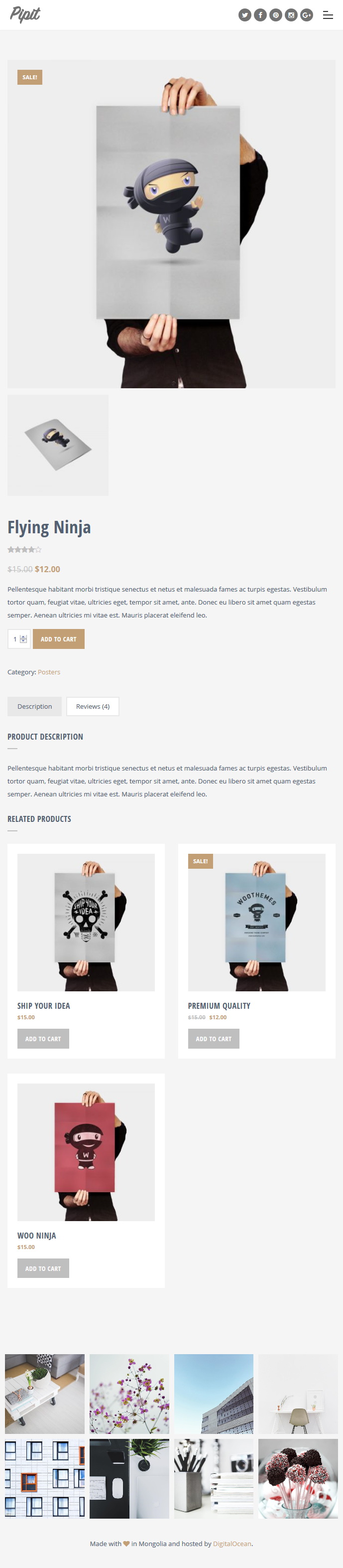Image resolution: width=343 pixels, height=1568 pixels.
Task: Open the cake pops gallery photo
Action: 298,1479
